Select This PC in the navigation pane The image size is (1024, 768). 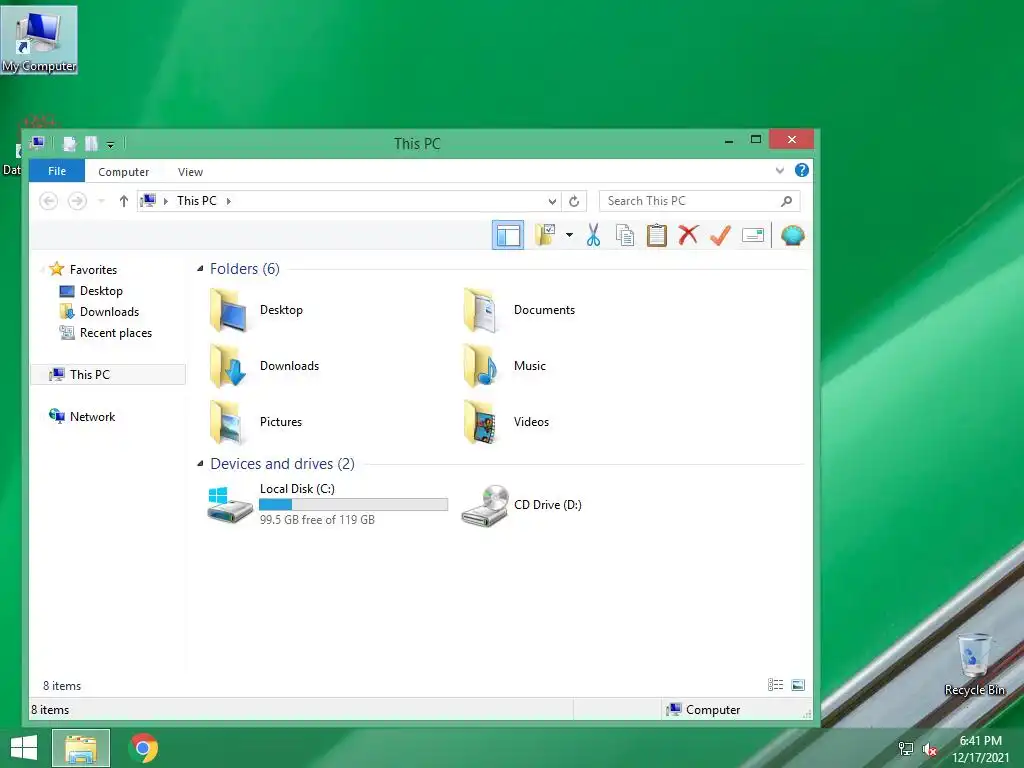click(x=108, y=374)
